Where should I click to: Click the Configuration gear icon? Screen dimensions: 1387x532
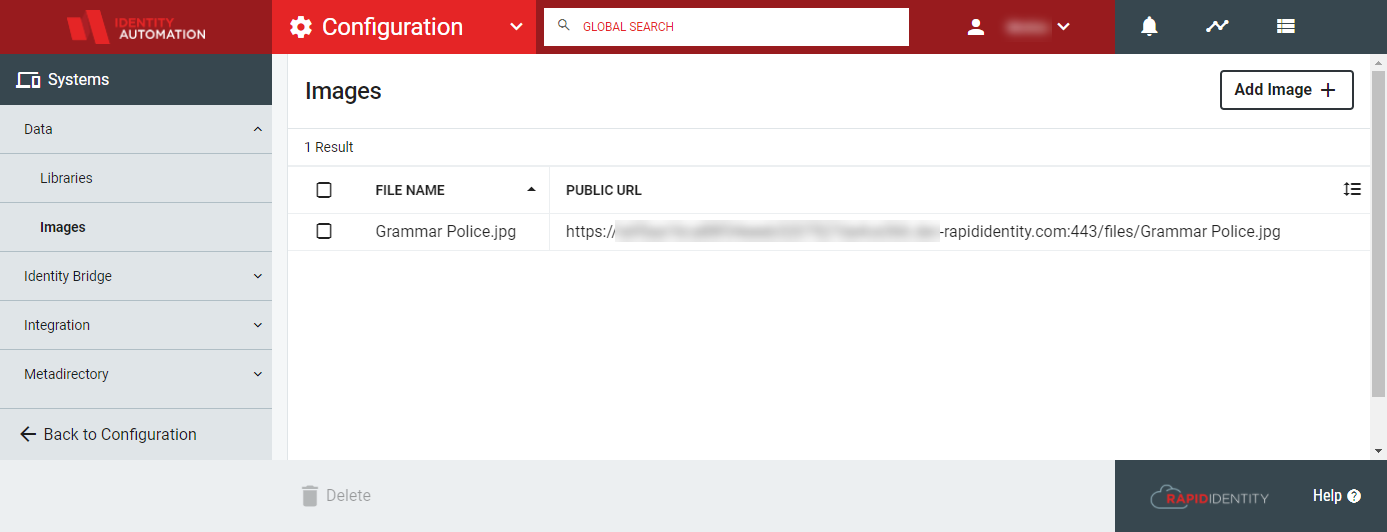301,27
